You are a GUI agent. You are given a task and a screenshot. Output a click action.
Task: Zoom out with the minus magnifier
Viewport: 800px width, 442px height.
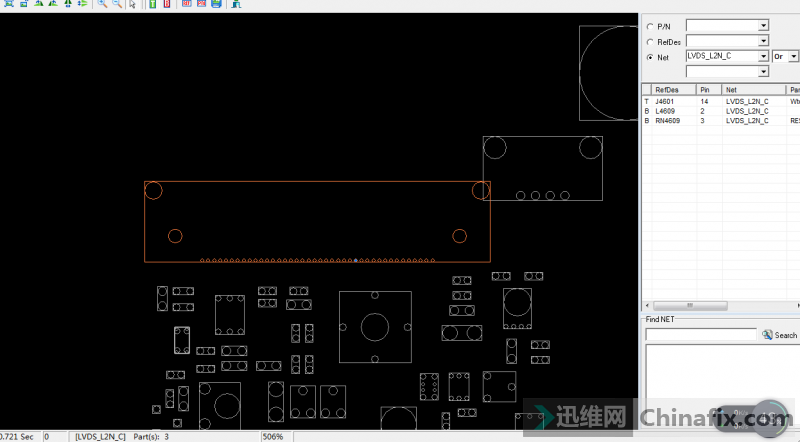coord(117,4)
